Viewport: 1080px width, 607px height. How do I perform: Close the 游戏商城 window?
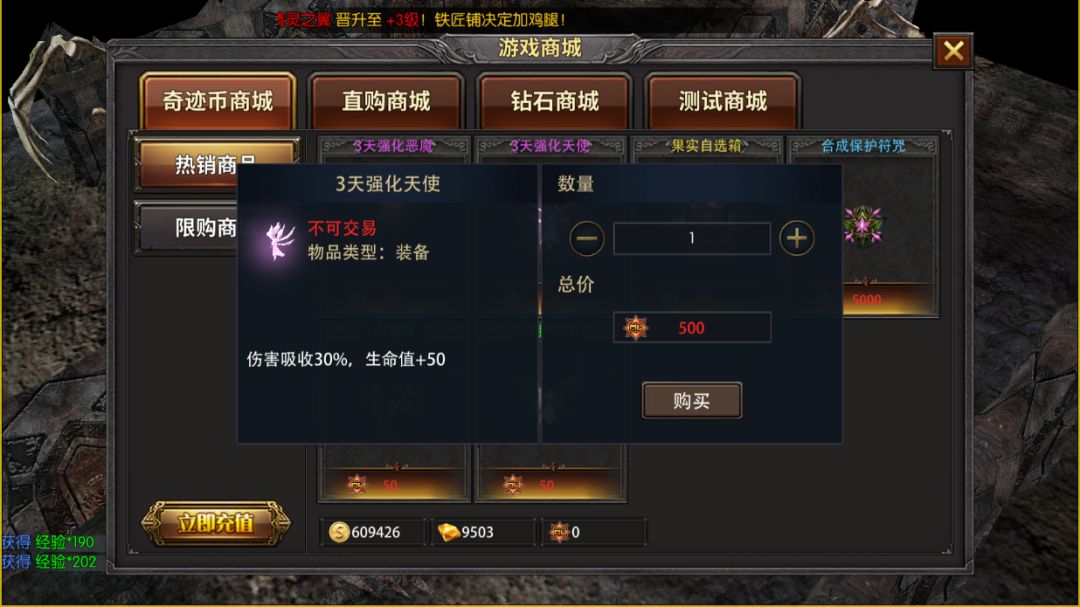coord(953,50)
